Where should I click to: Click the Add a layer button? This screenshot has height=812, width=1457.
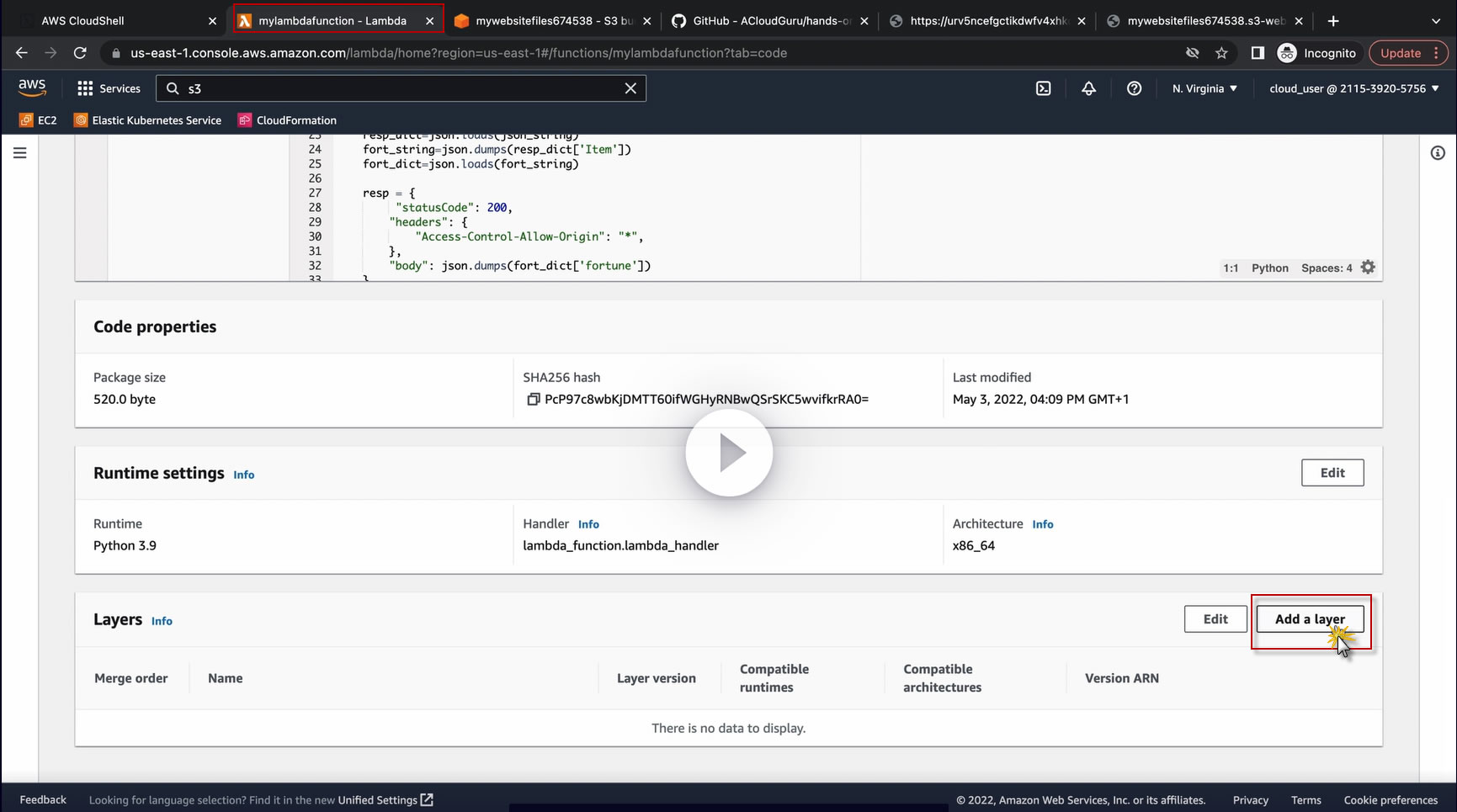[x=1309, y=619]
